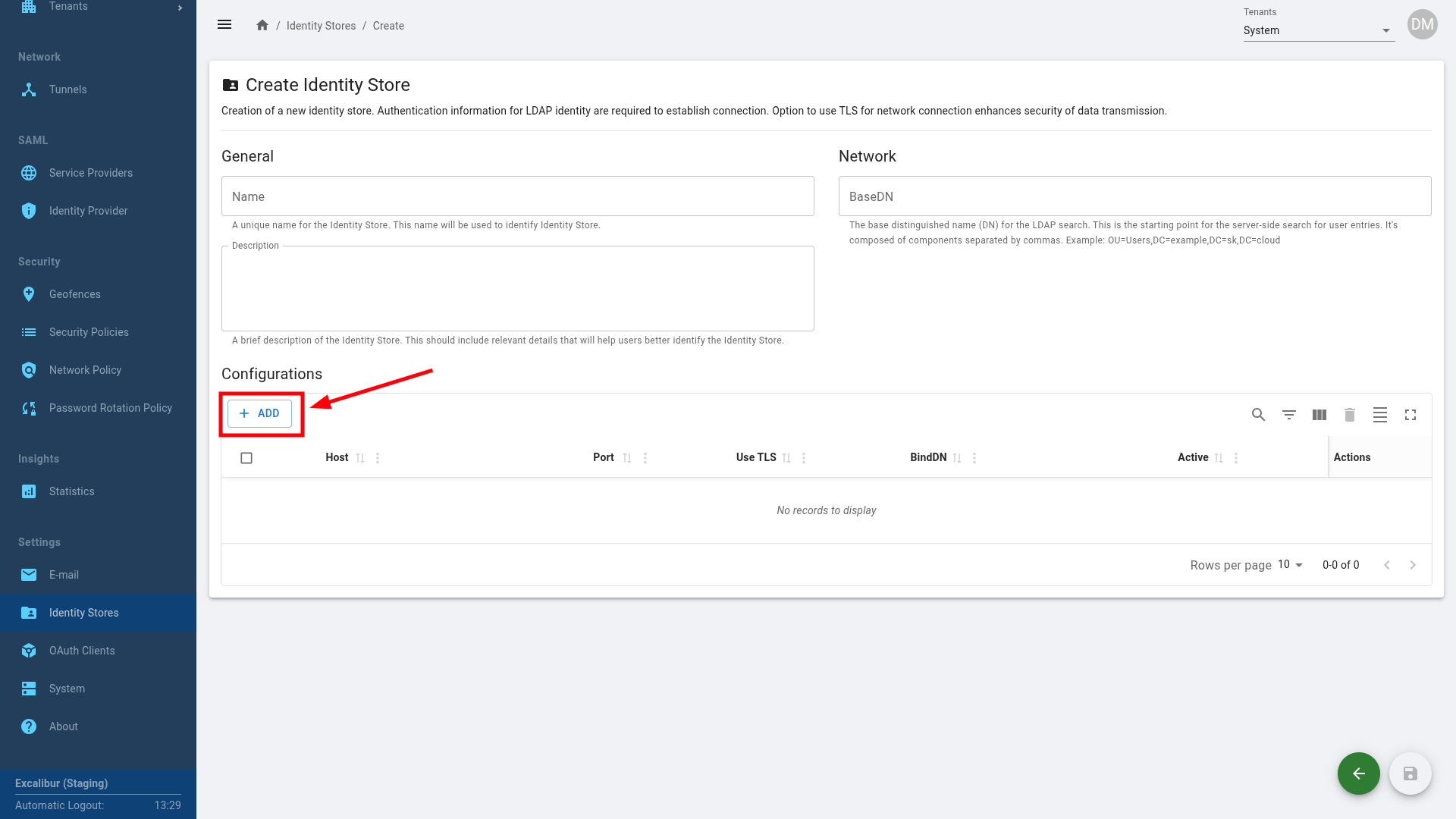Open the Tenants System dropdown
Image resolution: width=1456 pixels, height=819 pixels.
(1318, 30)
